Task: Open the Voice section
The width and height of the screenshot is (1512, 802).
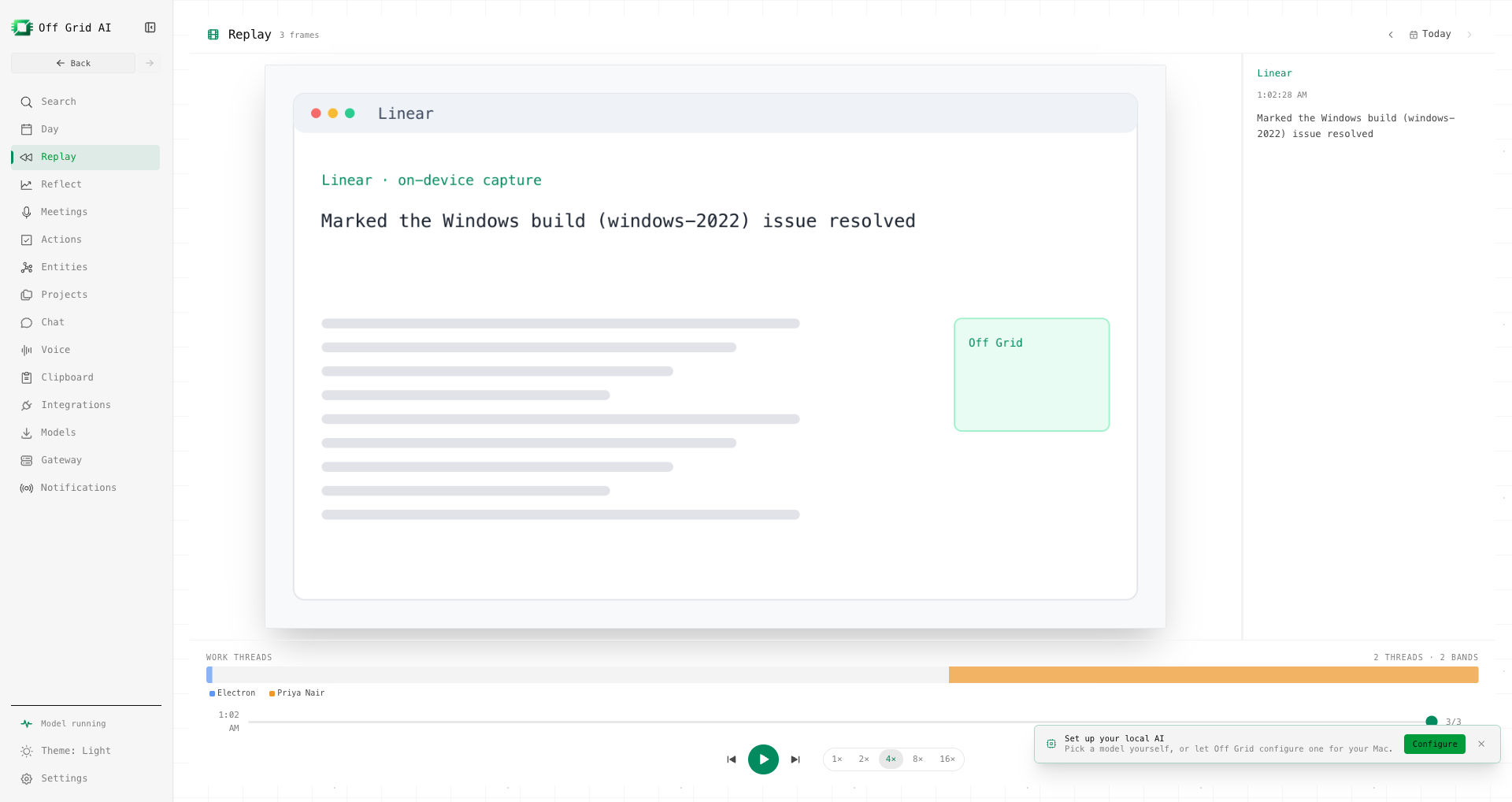Action: coord(85,350)
